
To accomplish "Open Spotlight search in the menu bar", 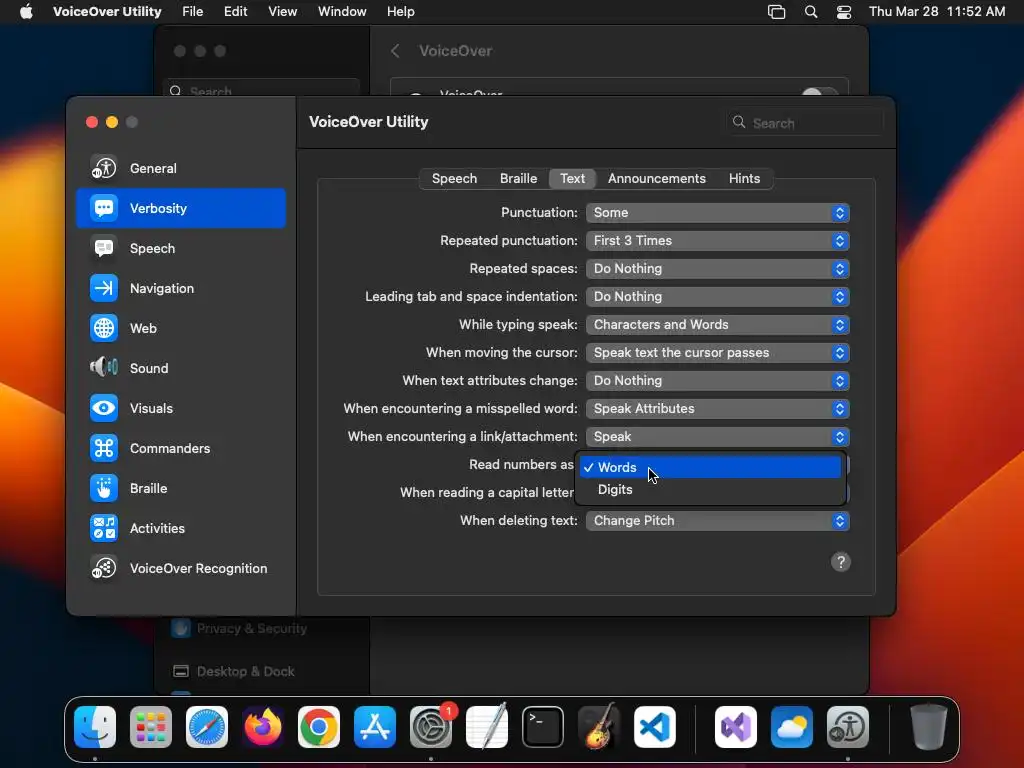I will [810, 12].
